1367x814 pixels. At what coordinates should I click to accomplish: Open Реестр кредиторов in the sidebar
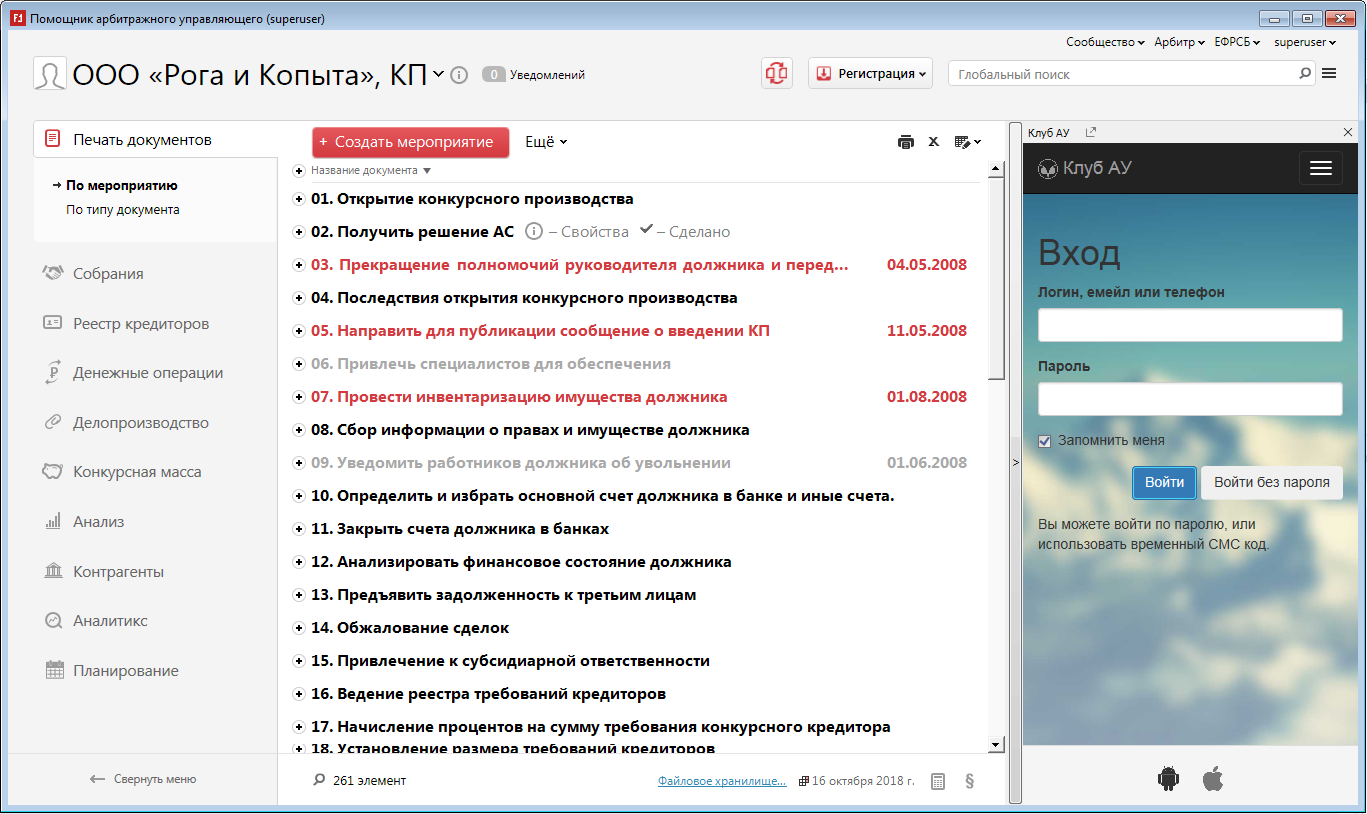(140, 323)
